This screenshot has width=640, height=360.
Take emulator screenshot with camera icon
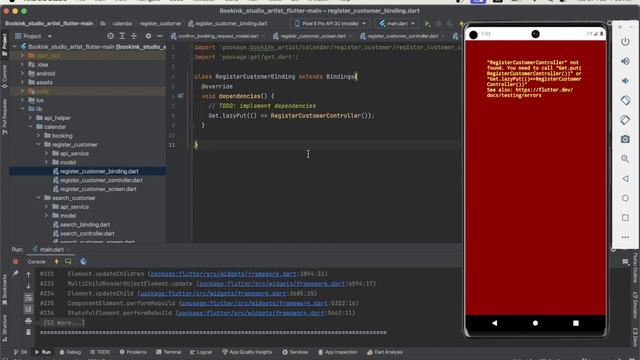click(x=625, y=139)
